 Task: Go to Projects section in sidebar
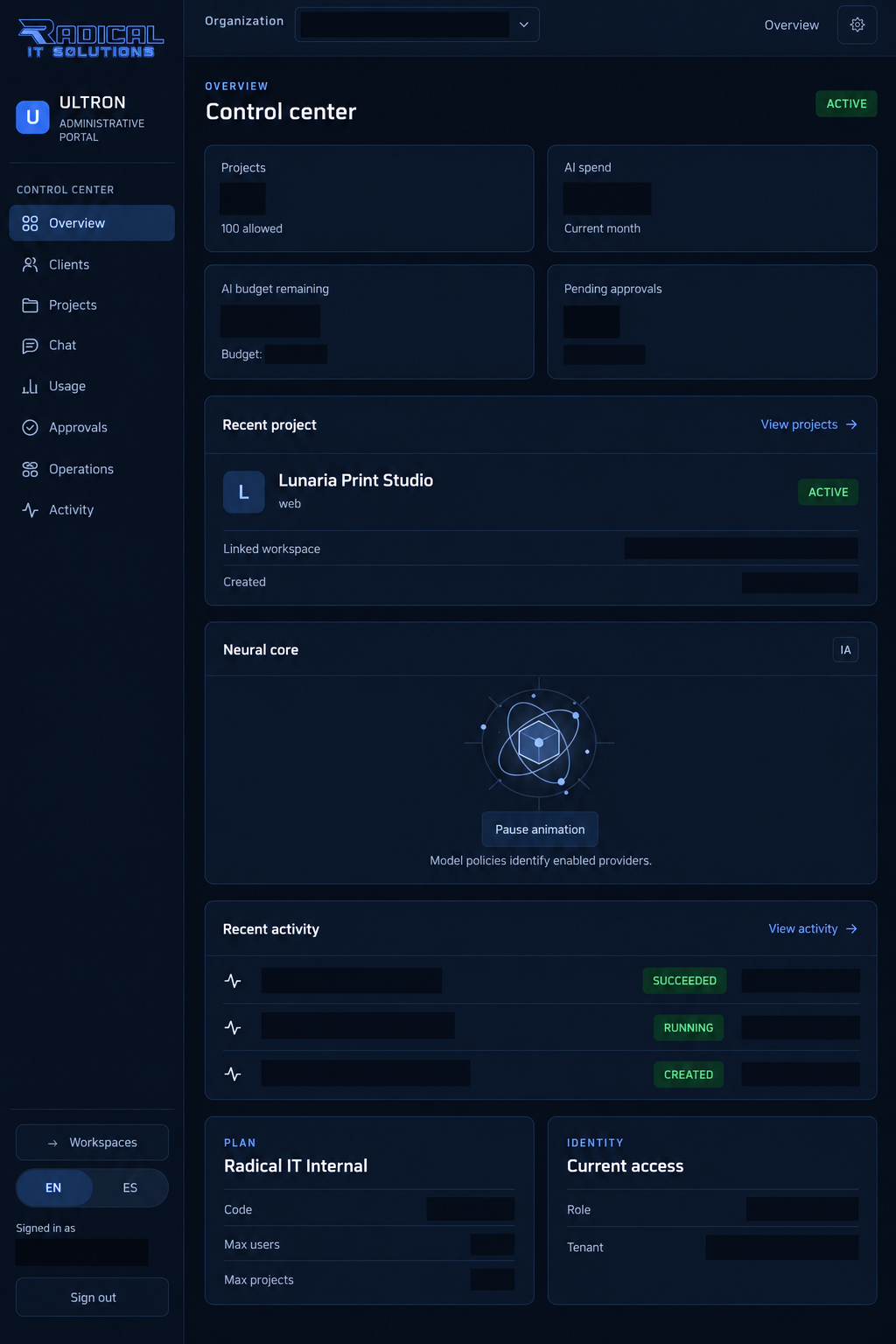click(92, 305)
